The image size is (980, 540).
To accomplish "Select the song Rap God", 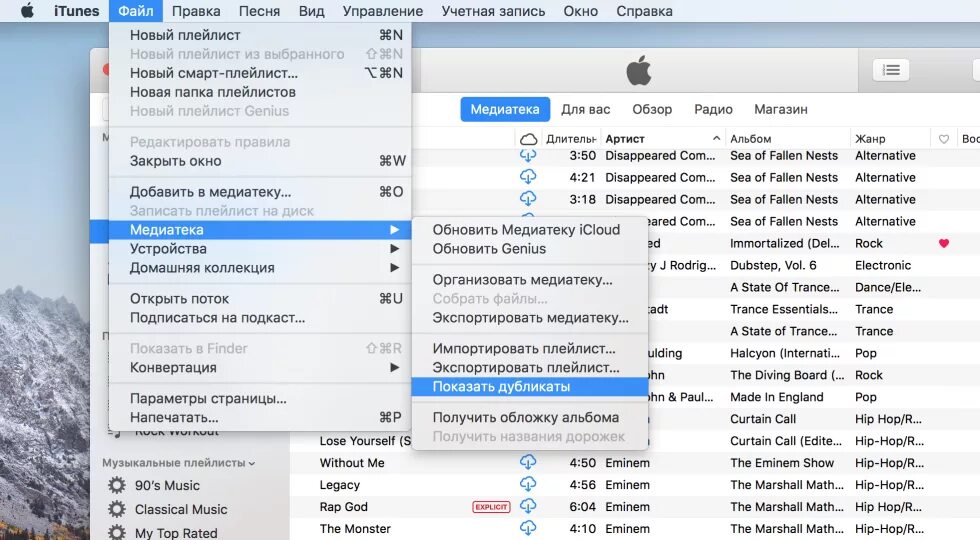I will tap(343, 506).
